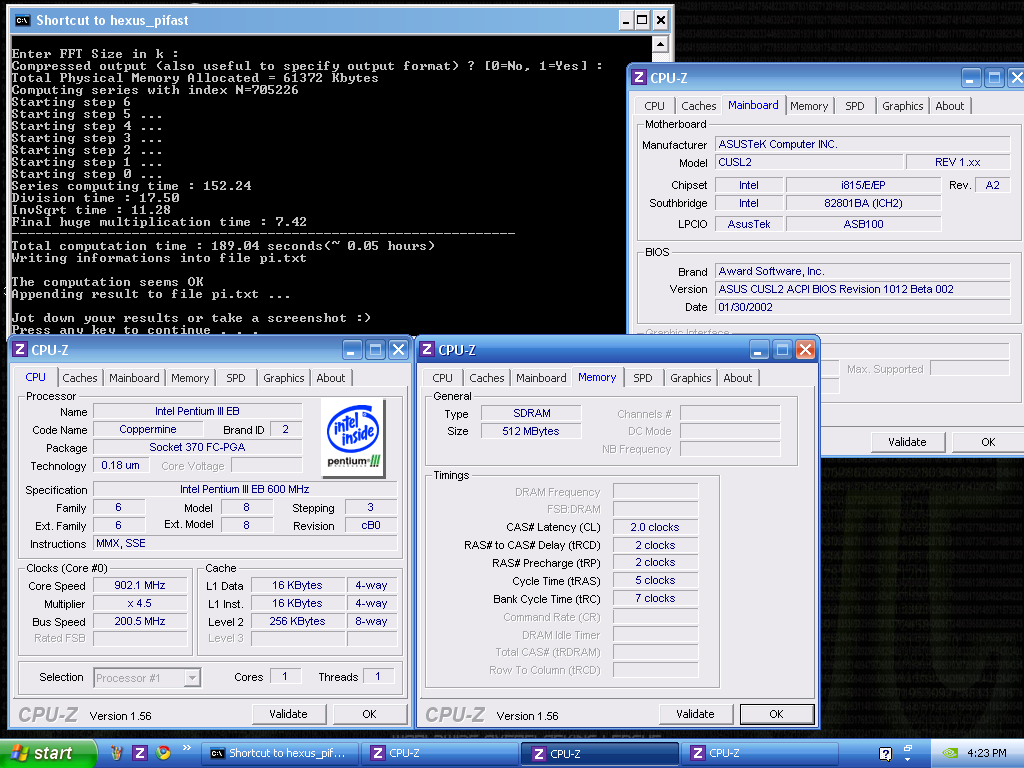Click the Intel Inside Pentium III logo
The height and width of the screenshot is (768, 1024).
[353, 438]
